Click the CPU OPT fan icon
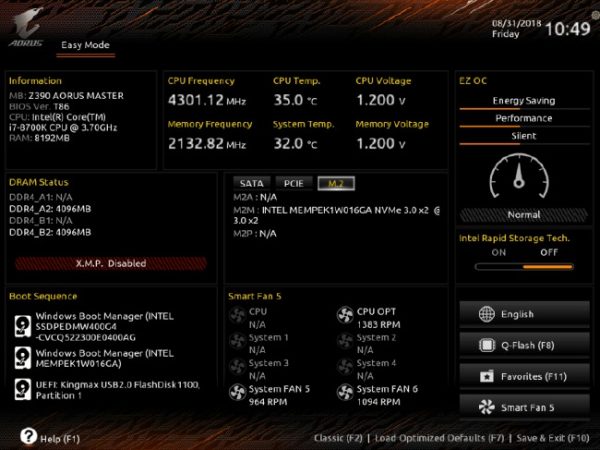The image size is (600, 450). coord(345,315)
